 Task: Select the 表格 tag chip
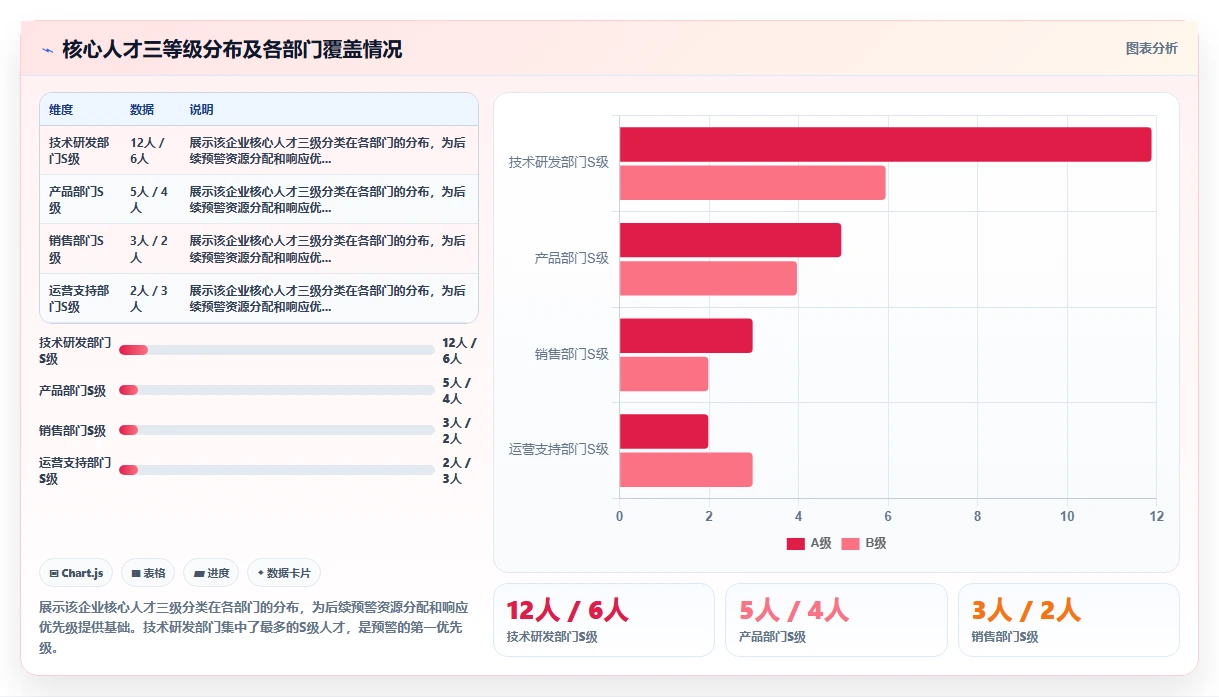click(x=148, y=573)
